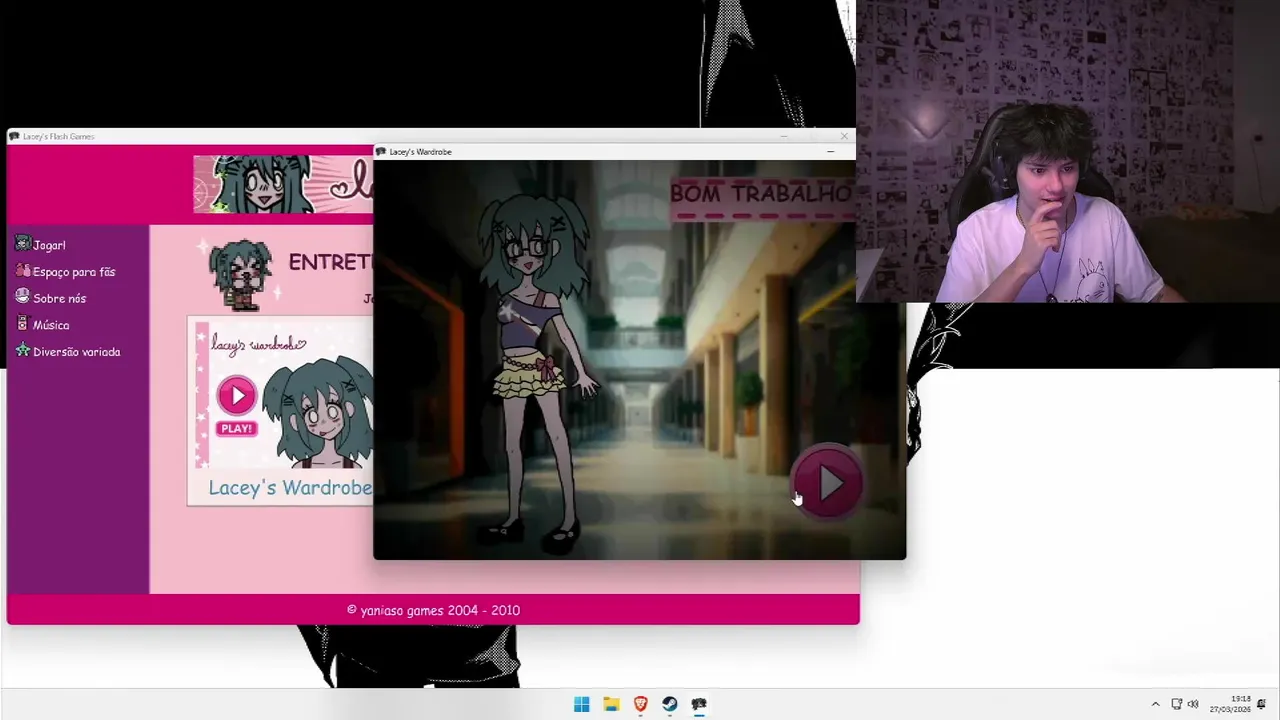Click the Lacey's Wardrobe game thumbnail image
Screen dimensions: 1280x720
point(284,395)
